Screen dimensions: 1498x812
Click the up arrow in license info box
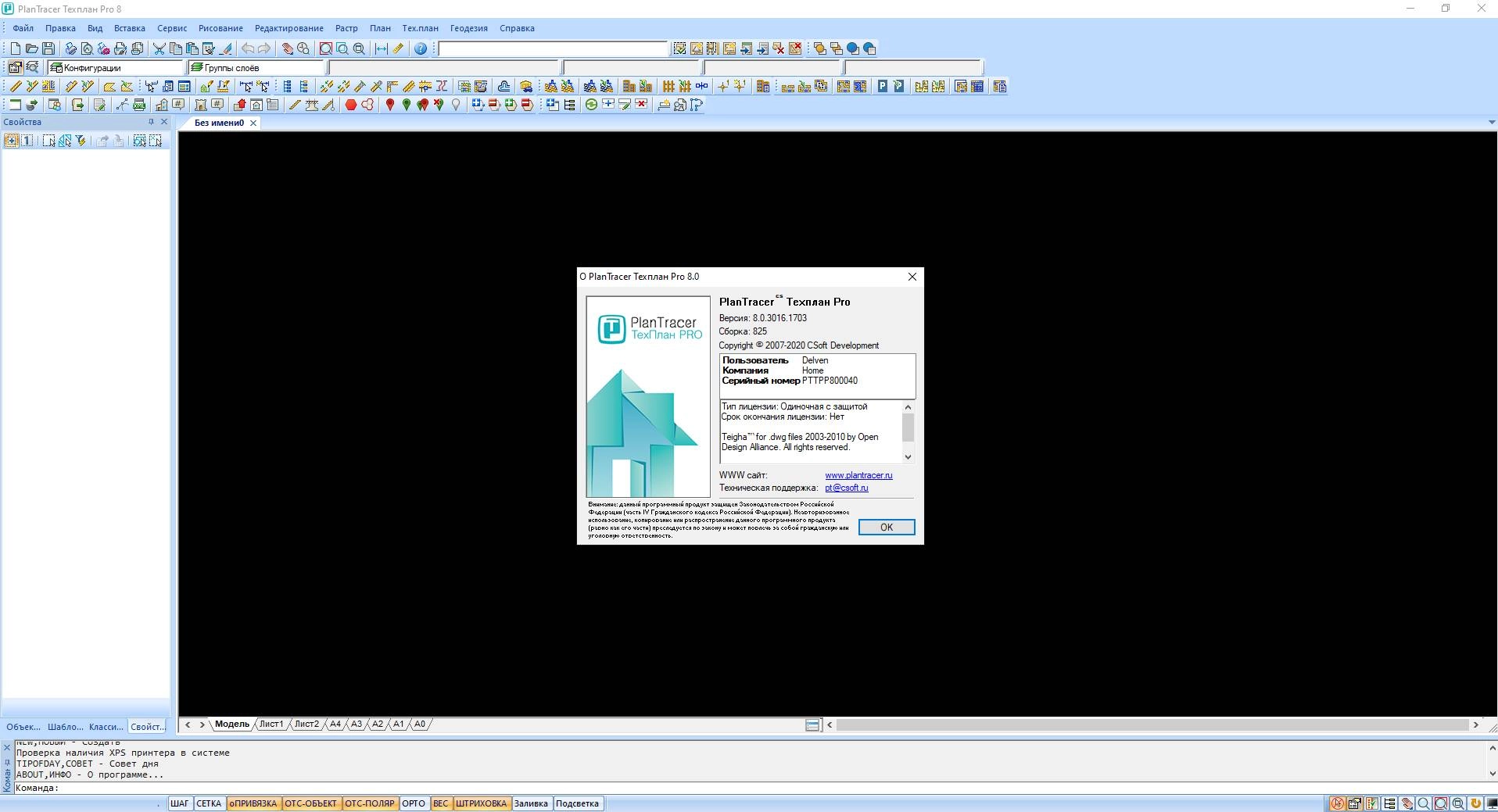click(908, 407)
